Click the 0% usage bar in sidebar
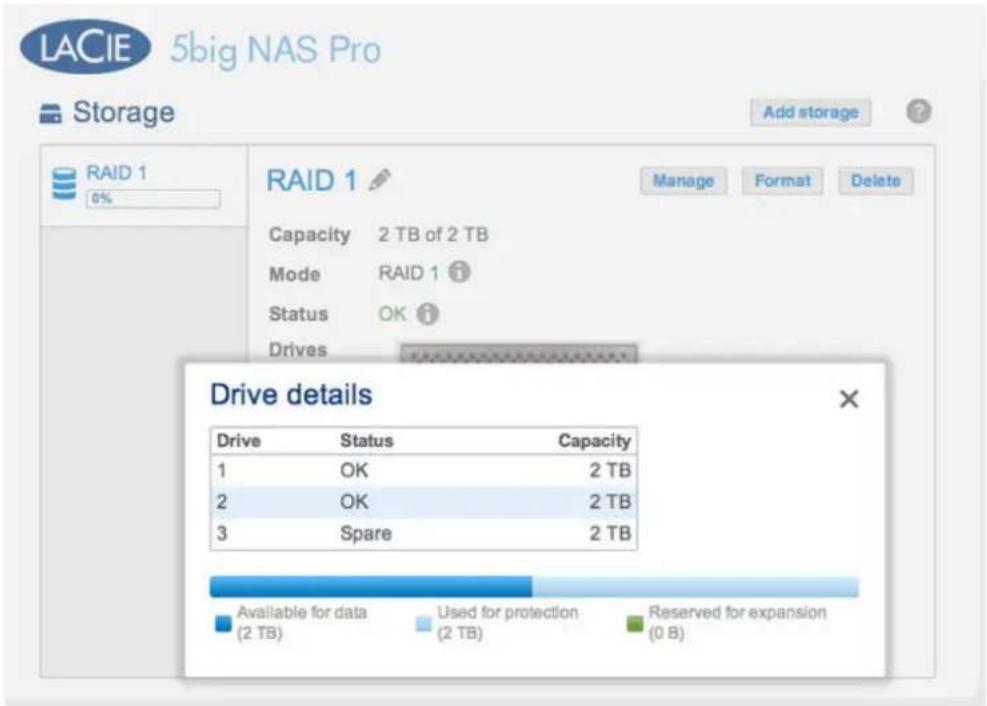The width and height of the screenshot is (987, 706). [x=153, y=199]
